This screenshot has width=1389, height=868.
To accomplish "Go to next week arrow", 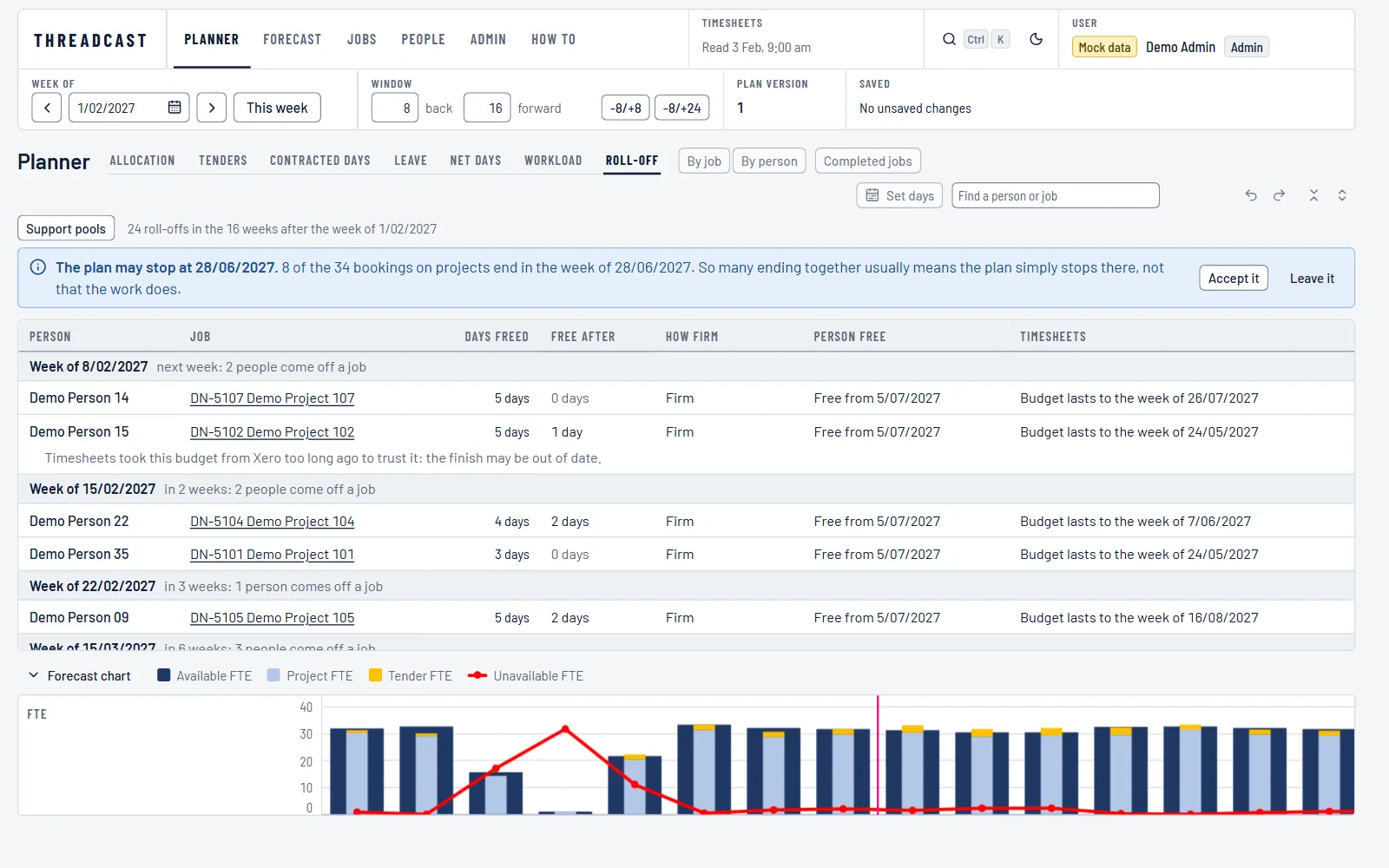I will [x=212, y=108].
